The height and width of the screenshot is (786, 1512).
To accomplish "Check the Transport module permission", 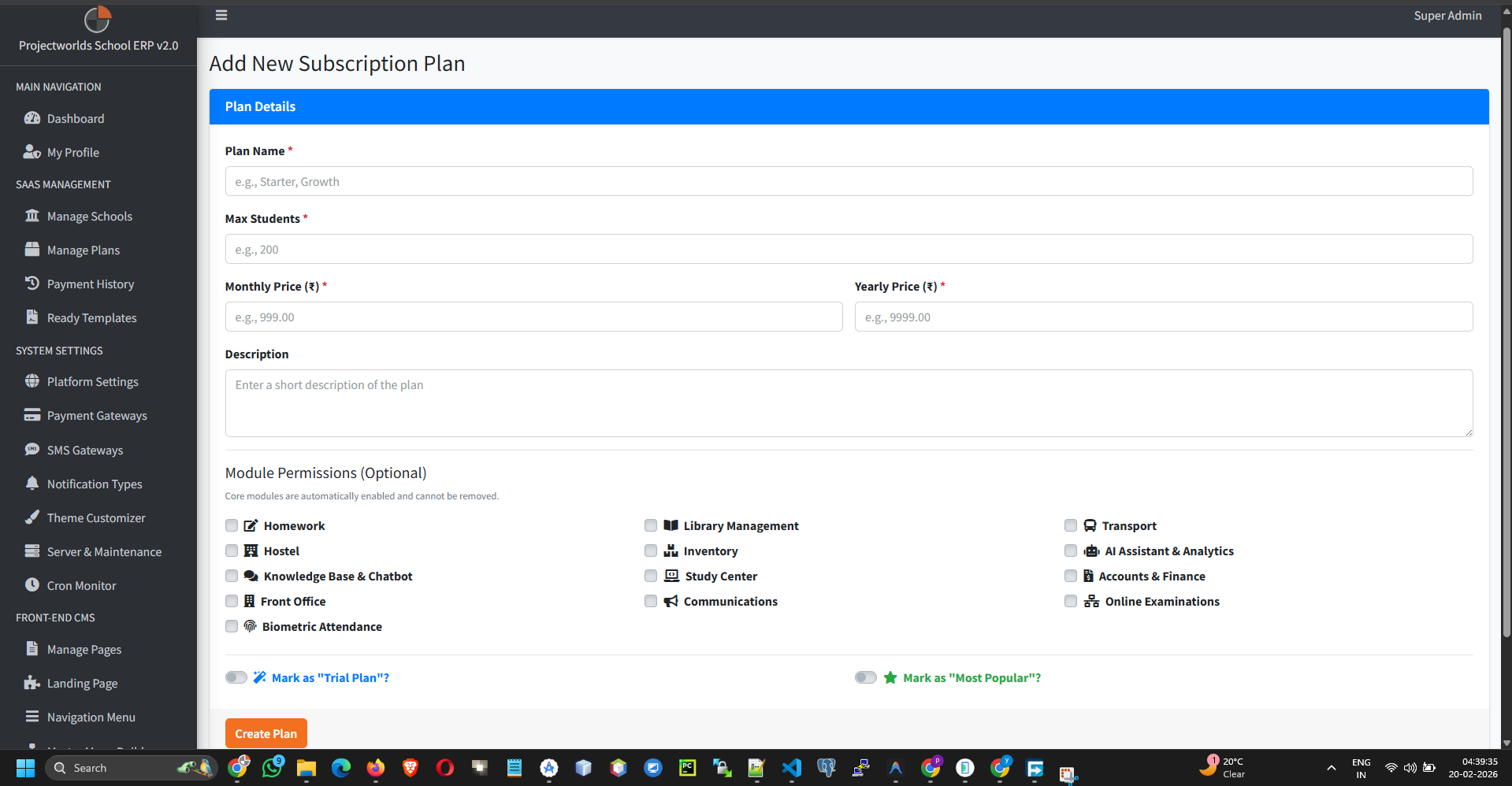I will pyautogui.click(x=1070, y=525).
